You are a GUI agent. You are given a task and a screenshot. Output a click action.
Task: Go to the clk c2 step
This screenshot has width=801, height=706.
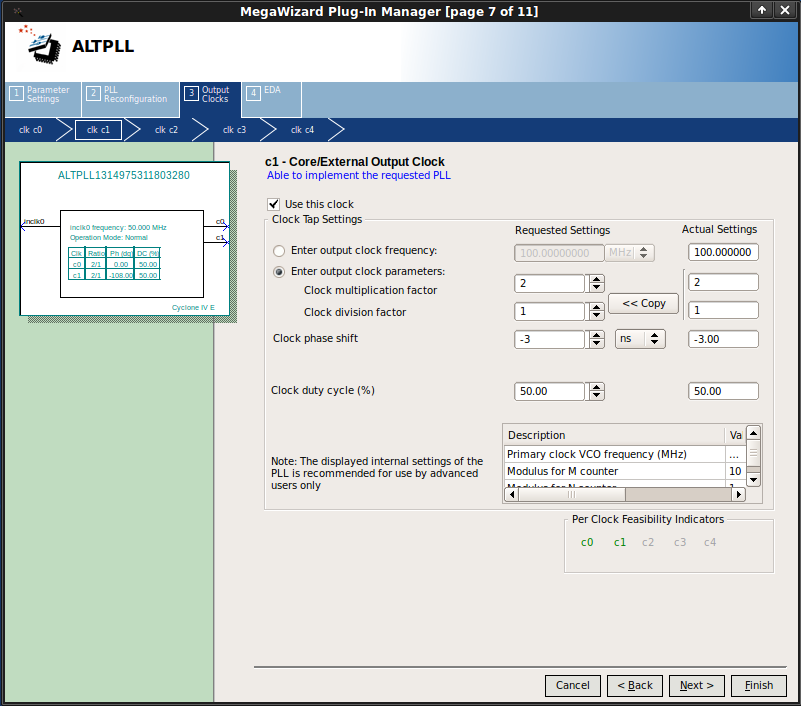[166, 130]
